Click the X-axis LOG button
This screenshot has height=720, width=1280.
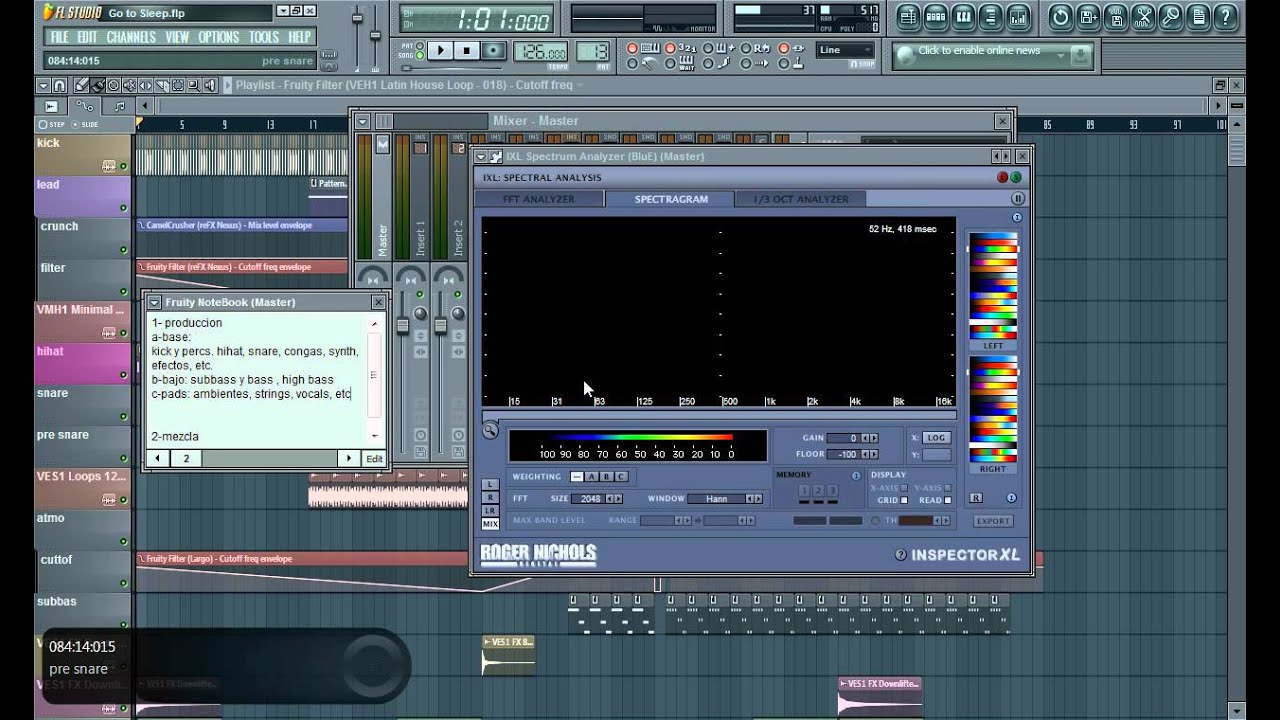click(937, 438)
